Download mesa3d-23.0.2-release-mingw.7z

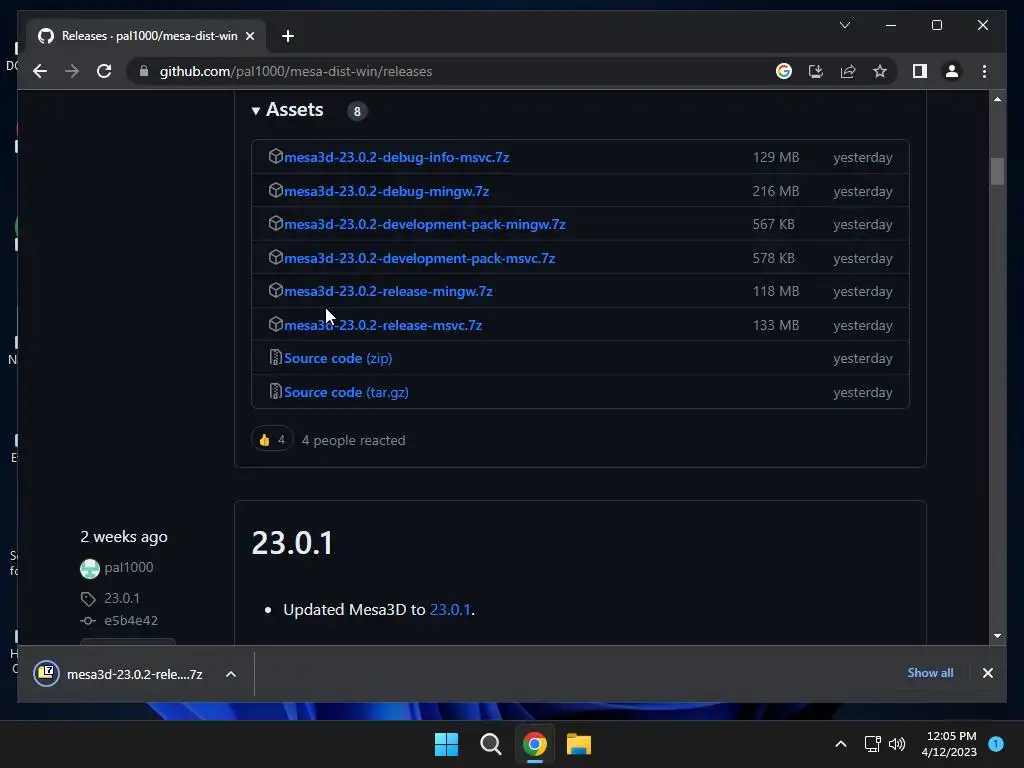coord(388,291)
